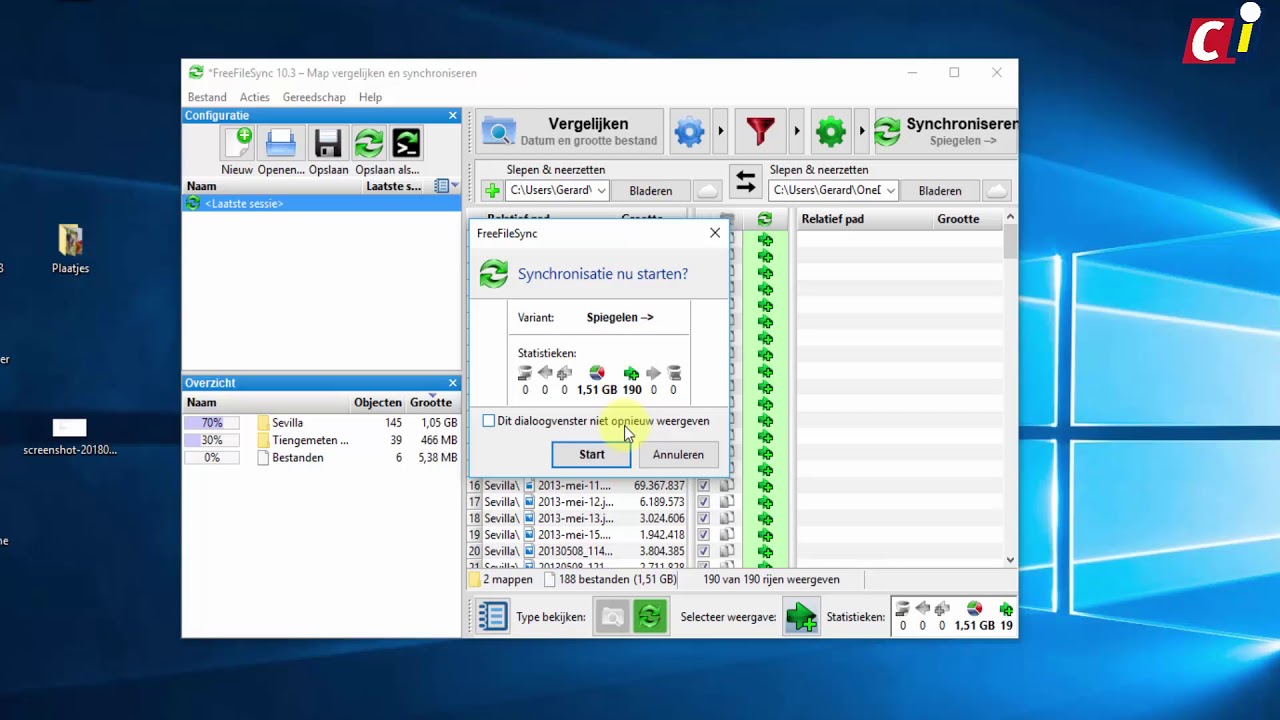Save as batch job terminal icon
Image resolution: width=1280 pixels, height=720 pixels.
406,143
